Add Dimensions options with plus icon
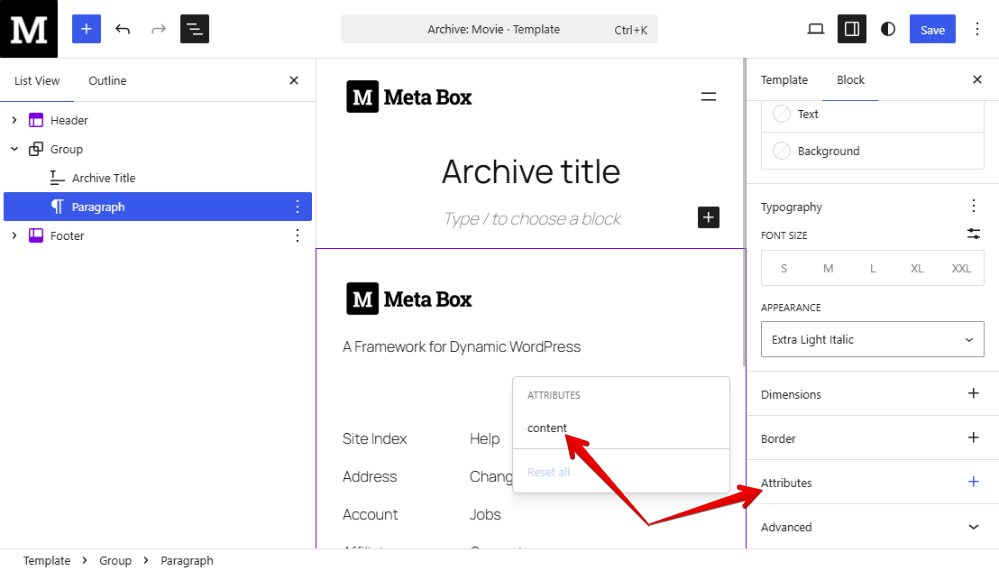Screen dimensions: 999x571 tap(974, 393)
